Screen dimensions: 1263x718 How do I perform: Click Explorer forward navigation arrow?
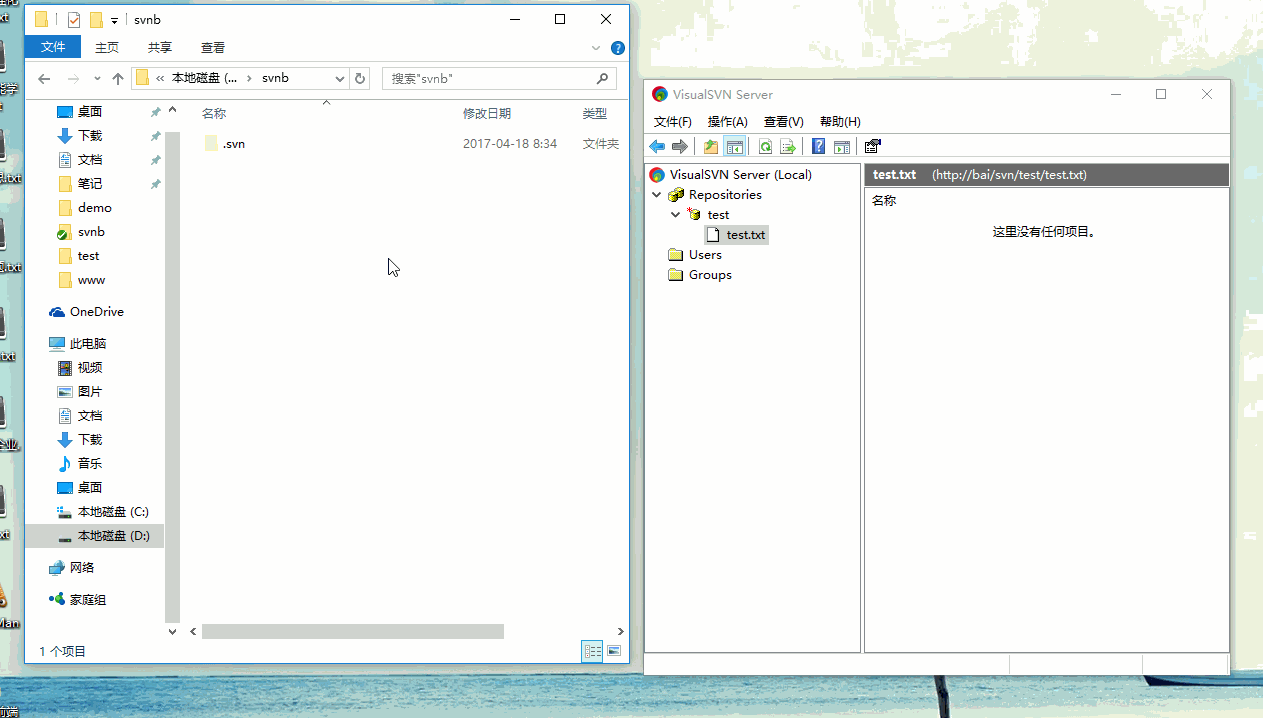coord(73,78)
